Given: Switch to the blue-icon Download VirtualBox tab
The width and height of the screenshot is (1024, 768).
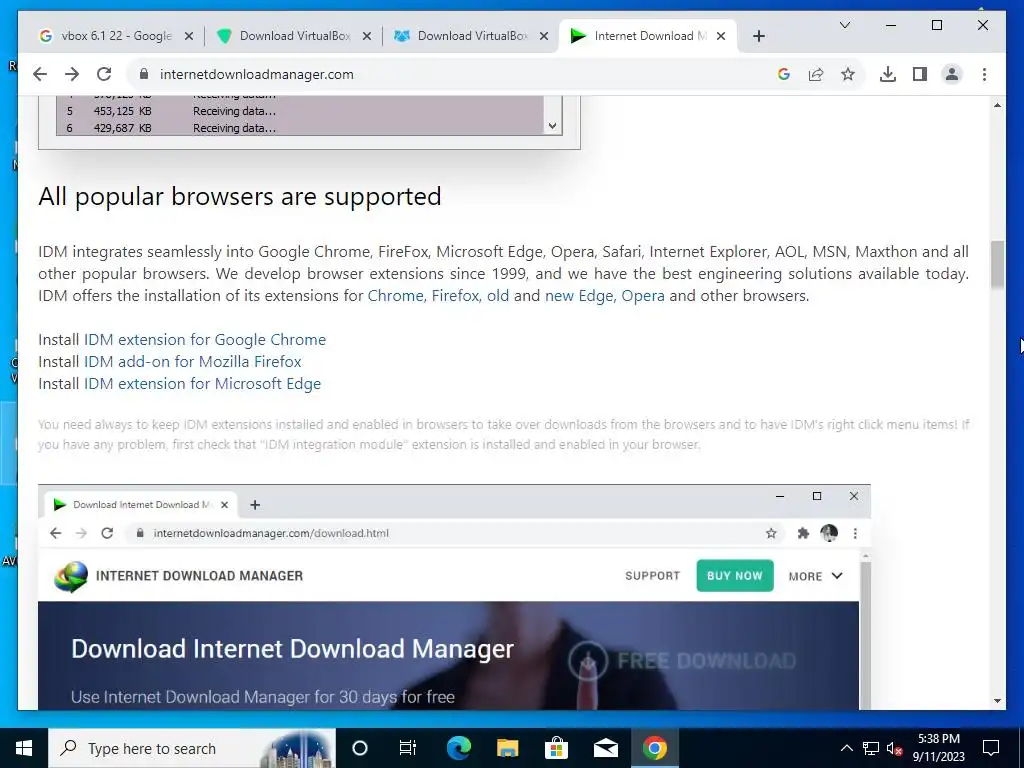Looking at the screenshot, I should [472, 36].
